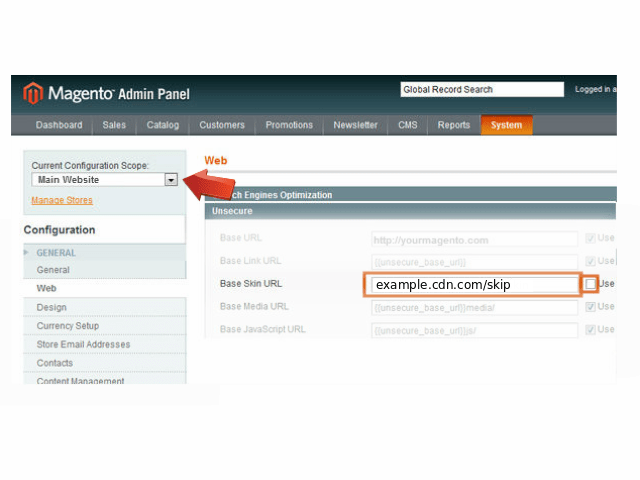The height and width of the screenshot is (480, 640).
Task: Toggle the Base Media URL use-default checkbox
Action: click(x=590, y=307)
